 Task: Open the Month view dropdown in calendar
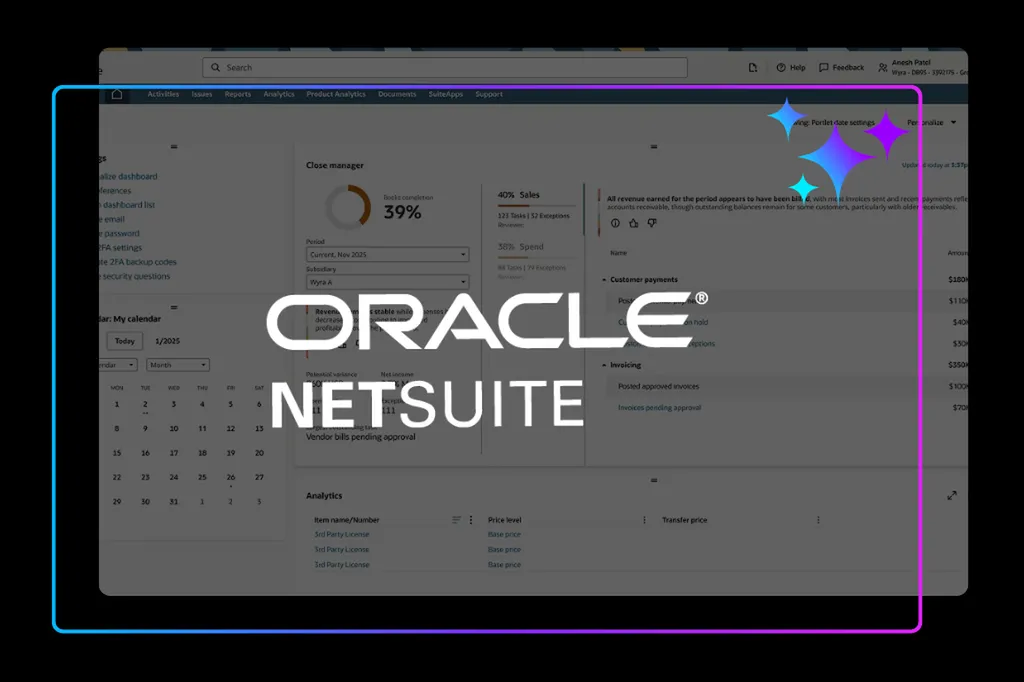pos(178,365)
